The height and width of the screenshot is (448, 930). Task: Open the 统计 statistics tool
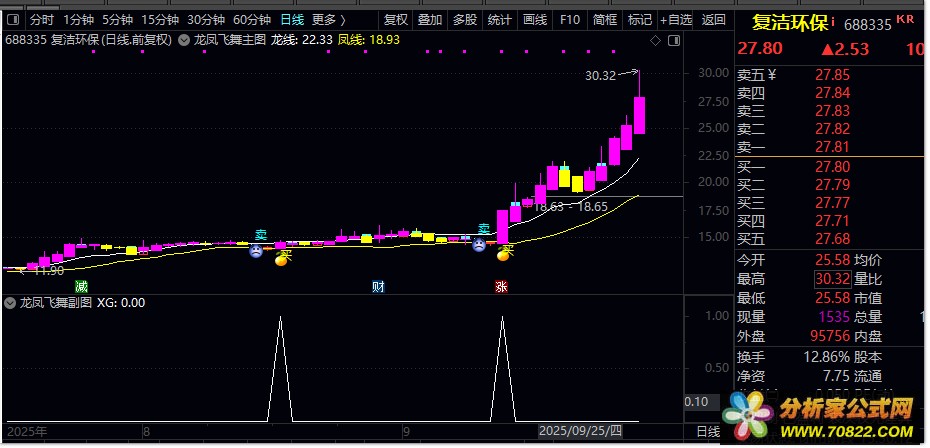[499, 20]
